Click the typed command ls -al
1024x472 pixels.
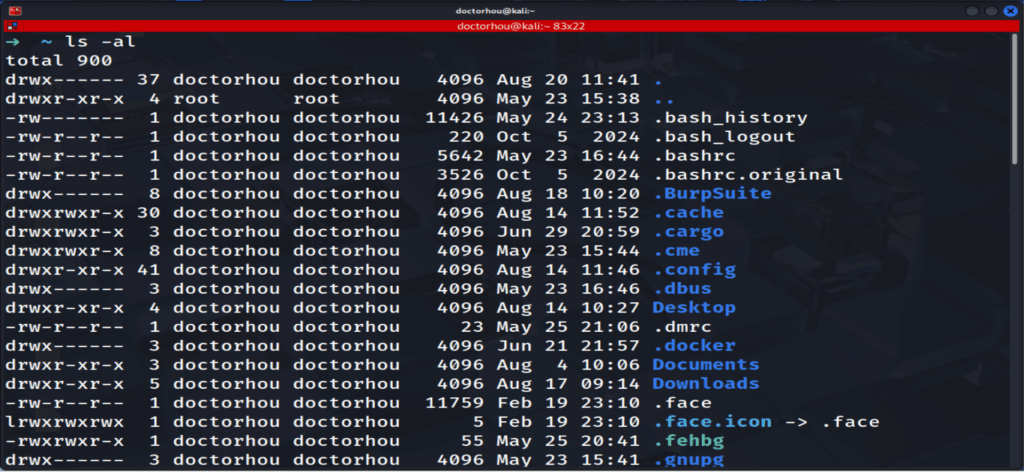click(x=100, y=42)
